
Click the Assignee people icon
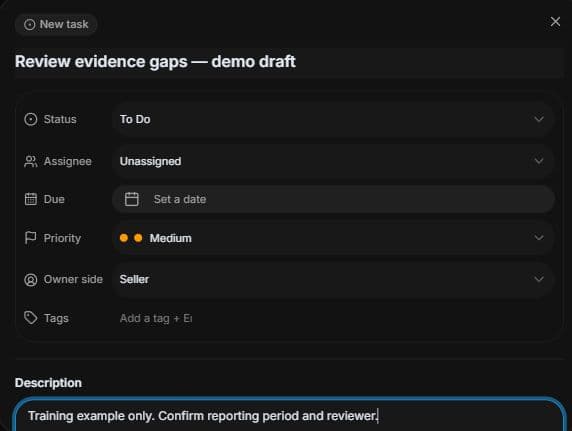31,161
